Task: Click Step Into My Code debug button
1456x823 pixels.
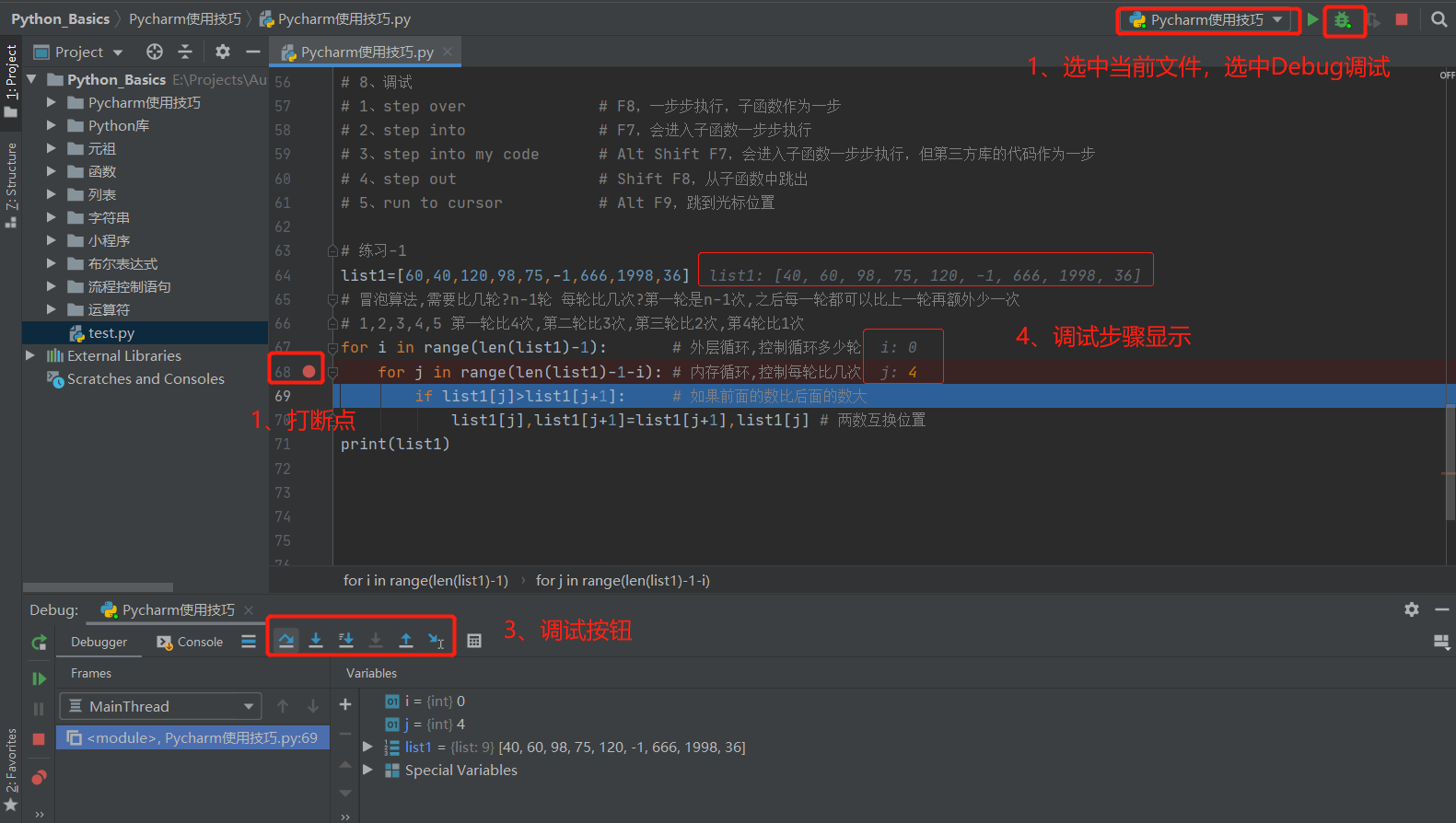Action: pos(346,641)
